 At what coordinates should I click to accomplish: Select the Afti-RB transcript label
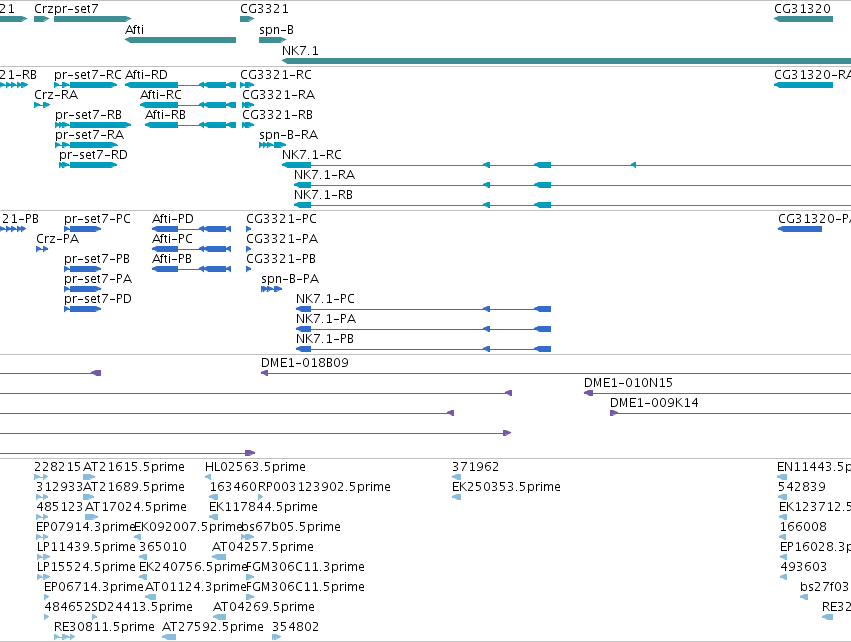tap(166, 115)
